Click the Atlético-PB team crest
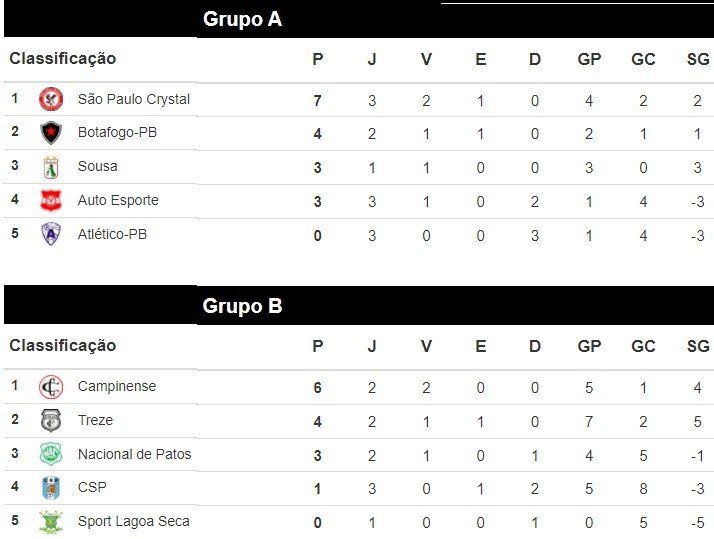The height and width of the screenshot is (539, 714). [50, 235]
